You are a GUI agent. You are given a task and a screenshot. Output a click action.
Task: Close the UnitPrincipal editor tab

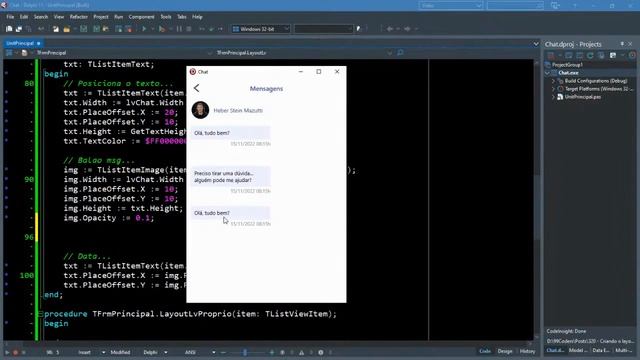point(39,43)
